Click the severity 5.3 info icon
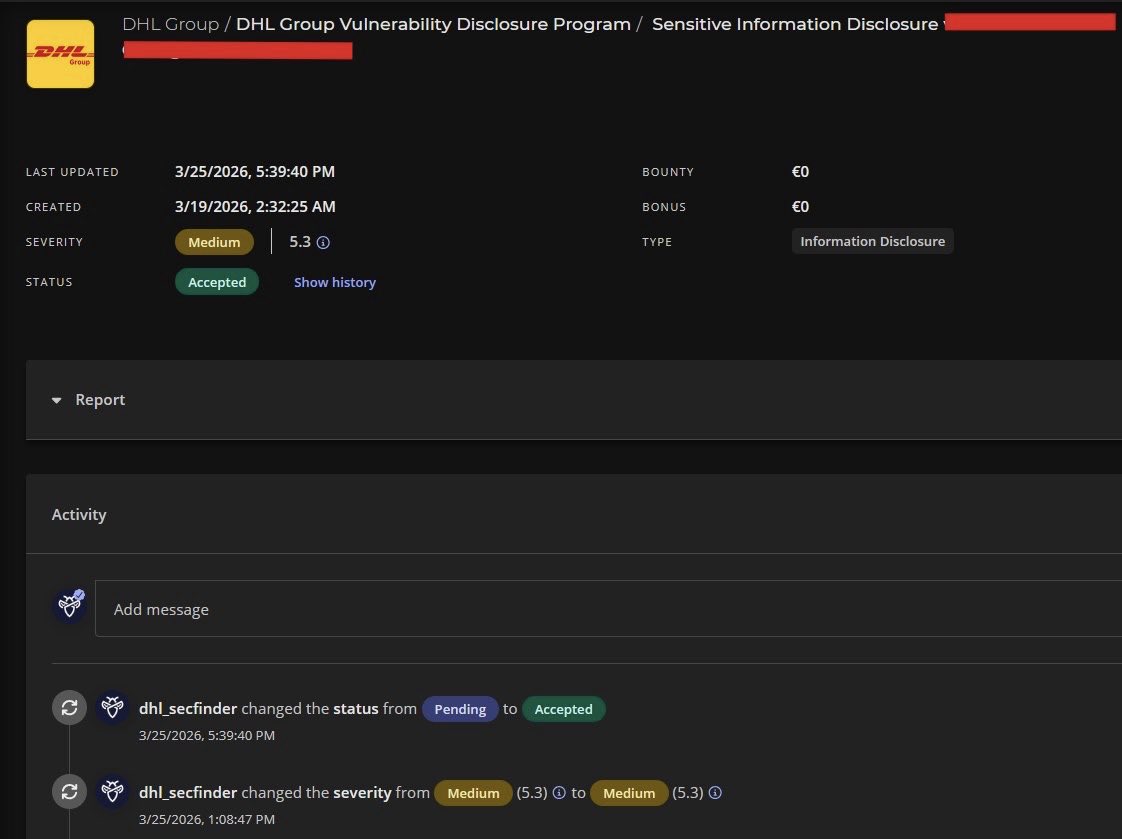This screenshot has width=1122, height=839. pyautogui.click(x=323, y=242)
